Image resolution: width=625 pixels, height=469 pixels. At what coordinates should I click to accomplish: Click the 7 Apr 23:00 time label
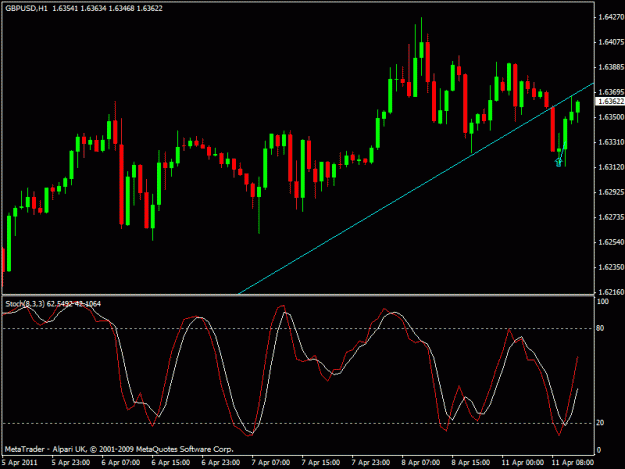[371, 463]
